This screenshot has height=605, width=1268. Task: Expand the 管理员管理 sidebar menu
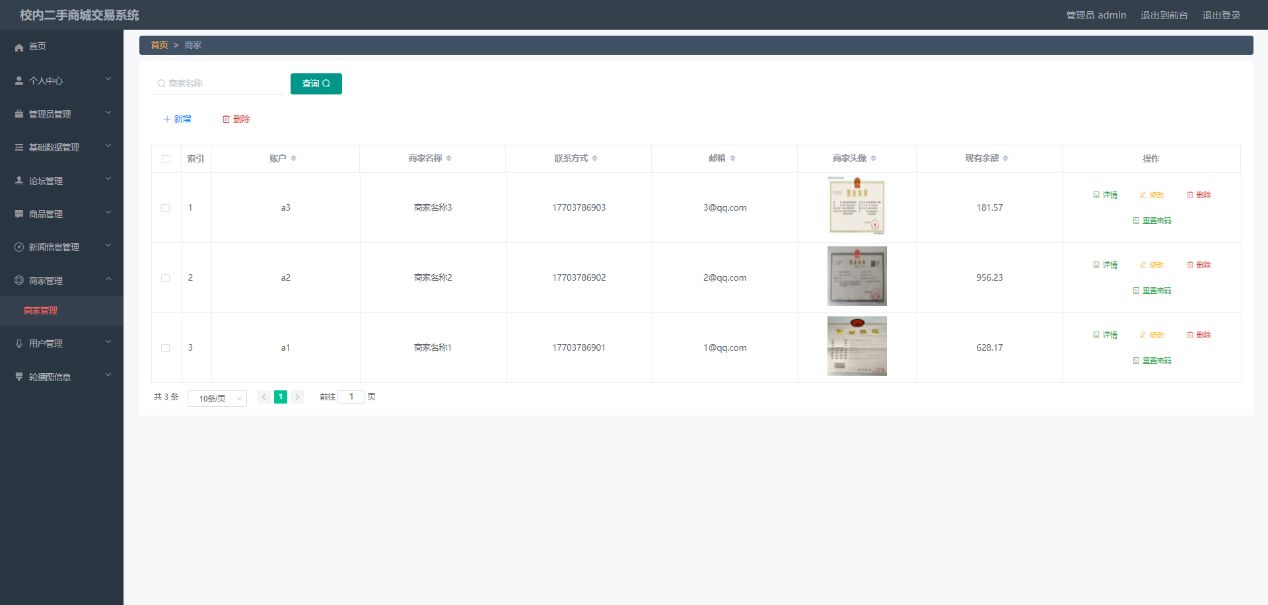[x=61, y=114]
